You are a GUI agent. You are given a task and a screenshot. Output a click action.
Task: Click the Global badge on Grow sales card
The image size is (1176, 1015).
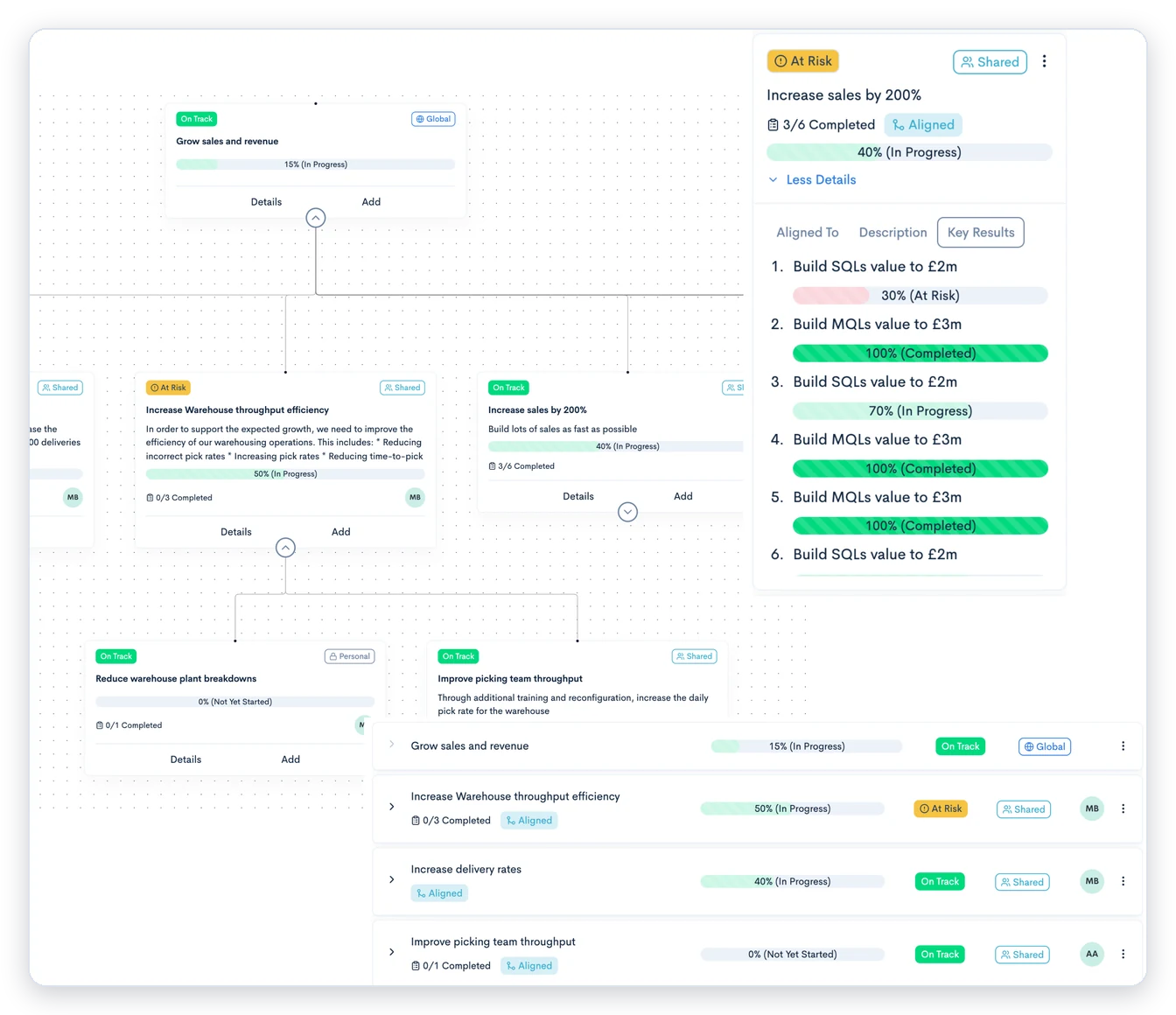433,119
